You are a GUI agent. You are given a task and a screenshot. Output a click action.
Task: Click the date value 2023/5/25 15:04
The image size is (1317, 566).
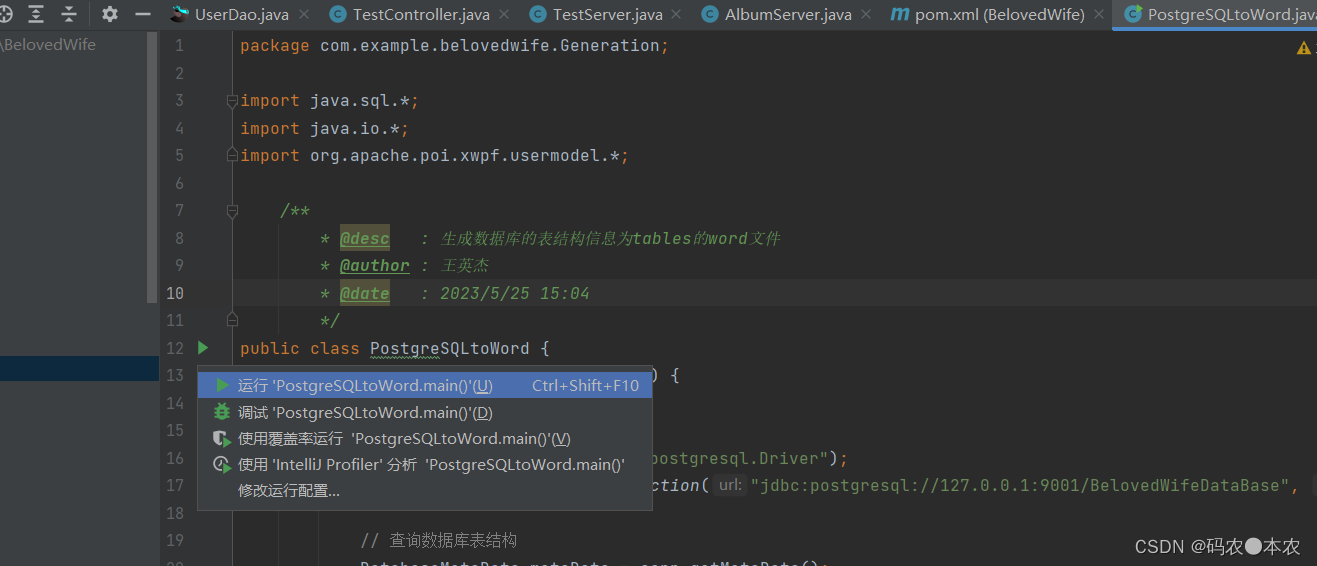tap(515, 293)
